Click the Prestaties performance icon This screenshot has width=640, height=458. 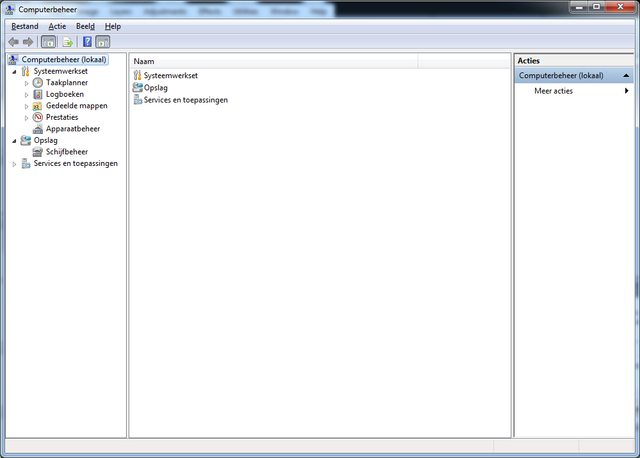pyautogui.click(x=38, y=117)
